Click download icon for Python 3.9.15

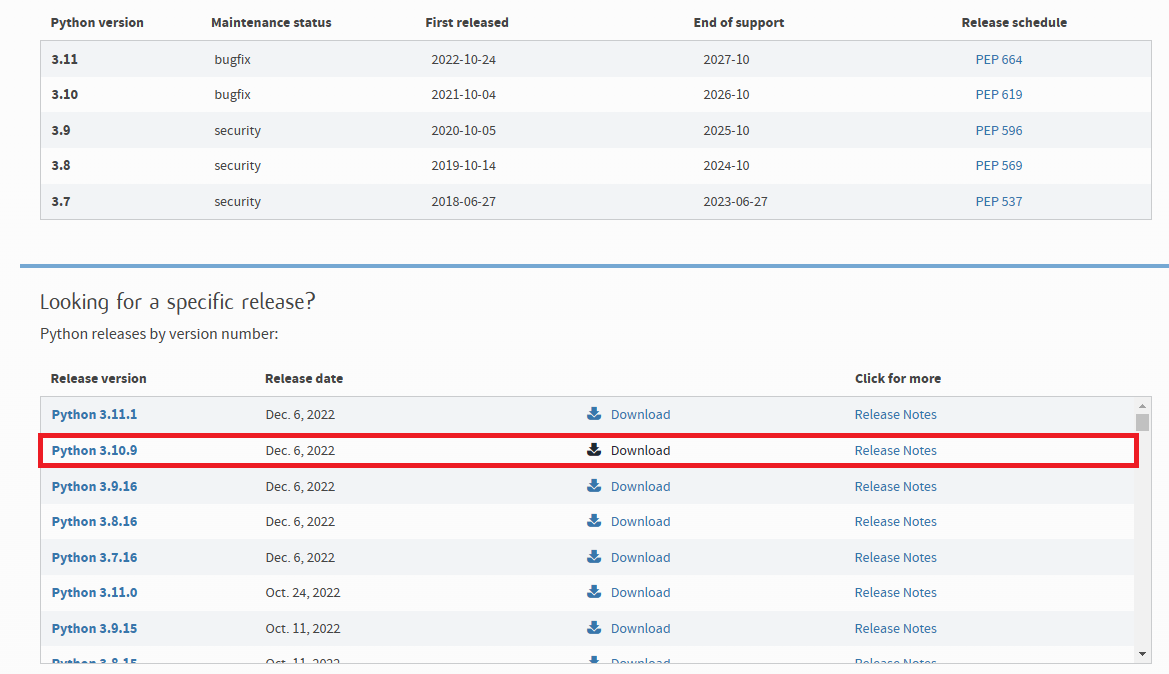click(x=594, y=627)
